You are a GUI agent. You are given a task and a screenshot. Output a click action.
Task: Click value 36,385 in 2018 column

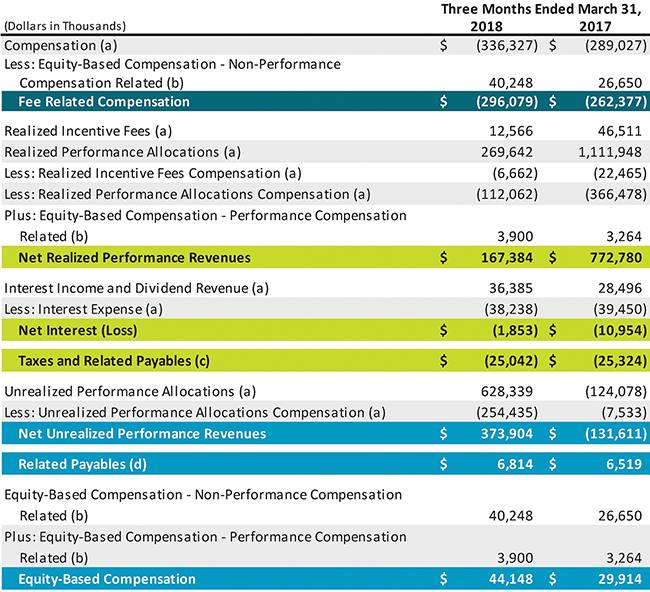511,288
